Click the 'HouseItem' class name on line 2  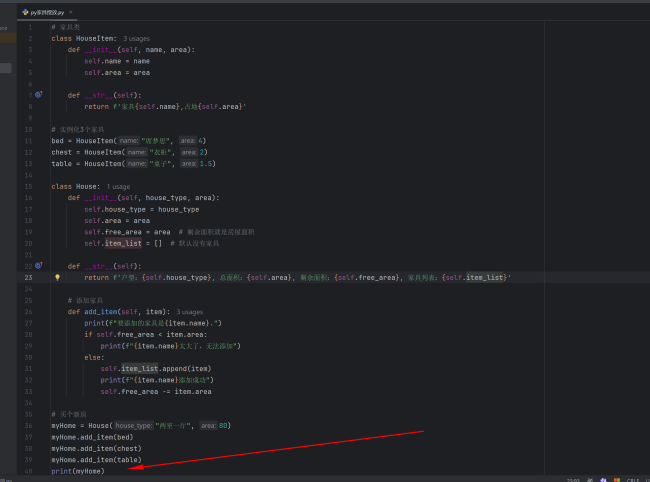94,39
